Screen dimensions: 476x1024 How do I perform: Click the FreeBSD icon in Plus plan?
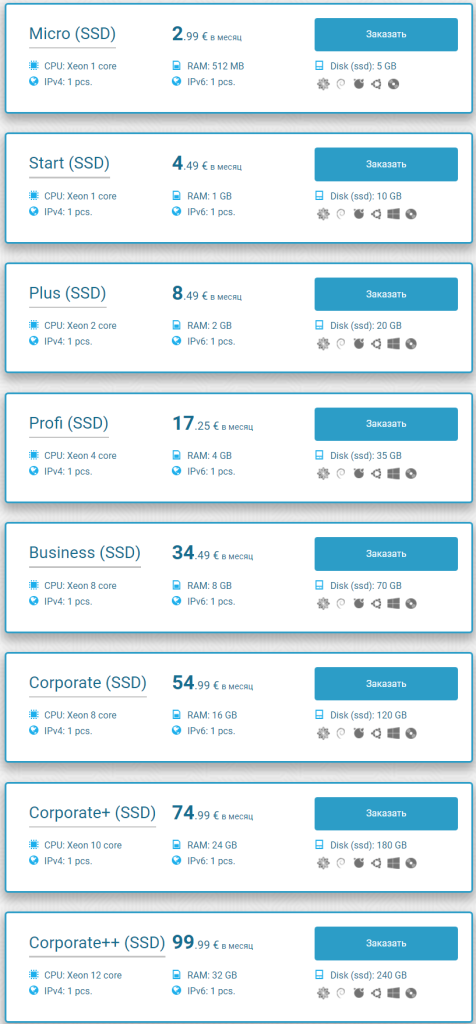[358, 344]
